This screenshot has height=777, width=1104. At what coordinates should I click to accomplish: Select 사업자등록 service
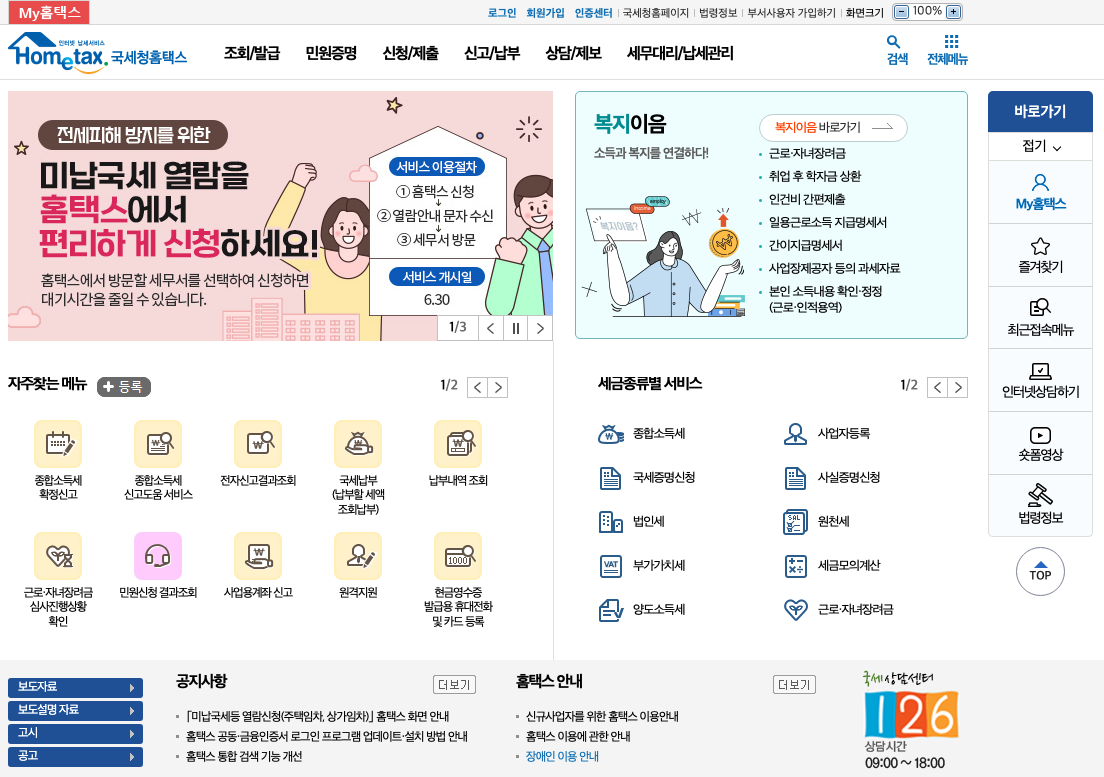click(826, 434)
